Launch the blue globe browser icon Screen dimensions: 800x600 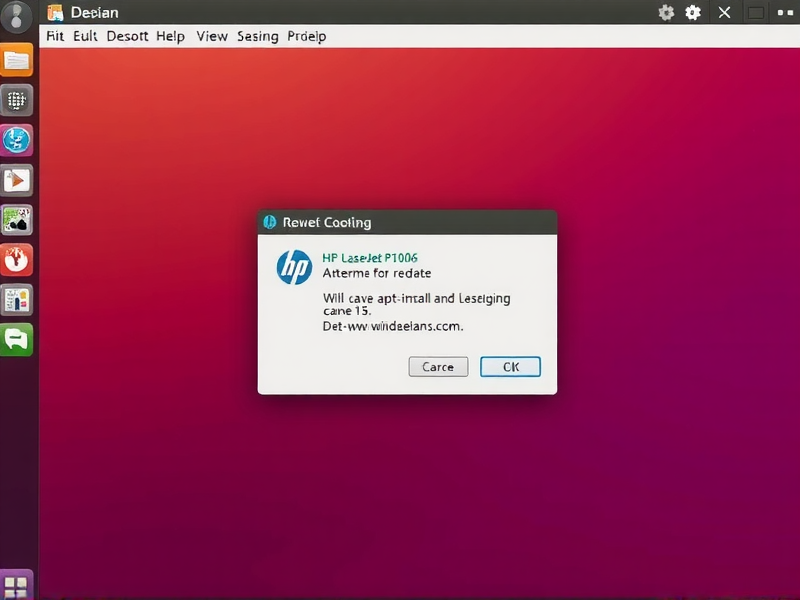(17, 140)
